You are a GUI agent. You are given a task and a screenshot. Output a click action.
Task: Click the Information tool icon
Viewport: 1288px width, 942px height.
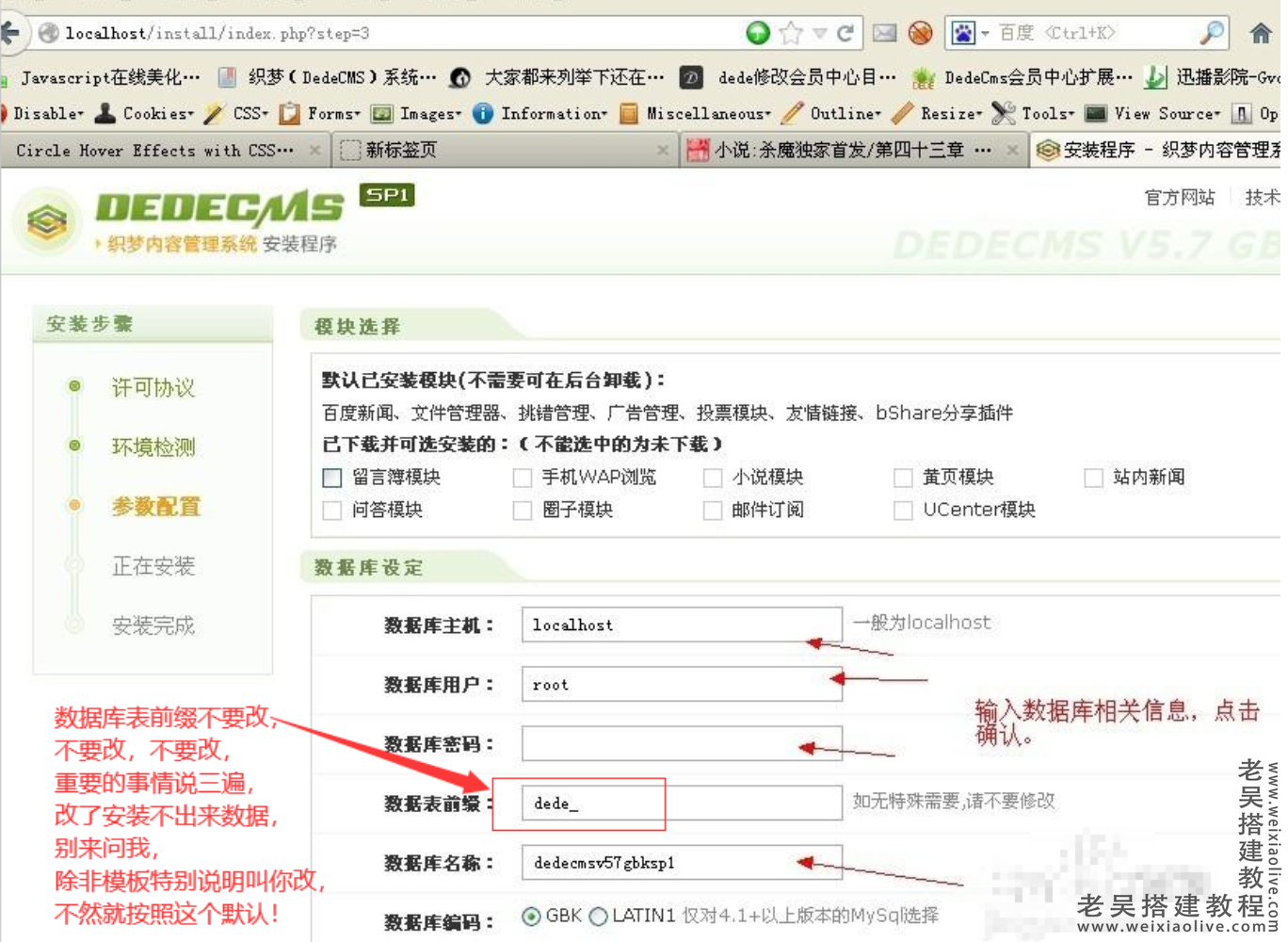pos(483,113)
